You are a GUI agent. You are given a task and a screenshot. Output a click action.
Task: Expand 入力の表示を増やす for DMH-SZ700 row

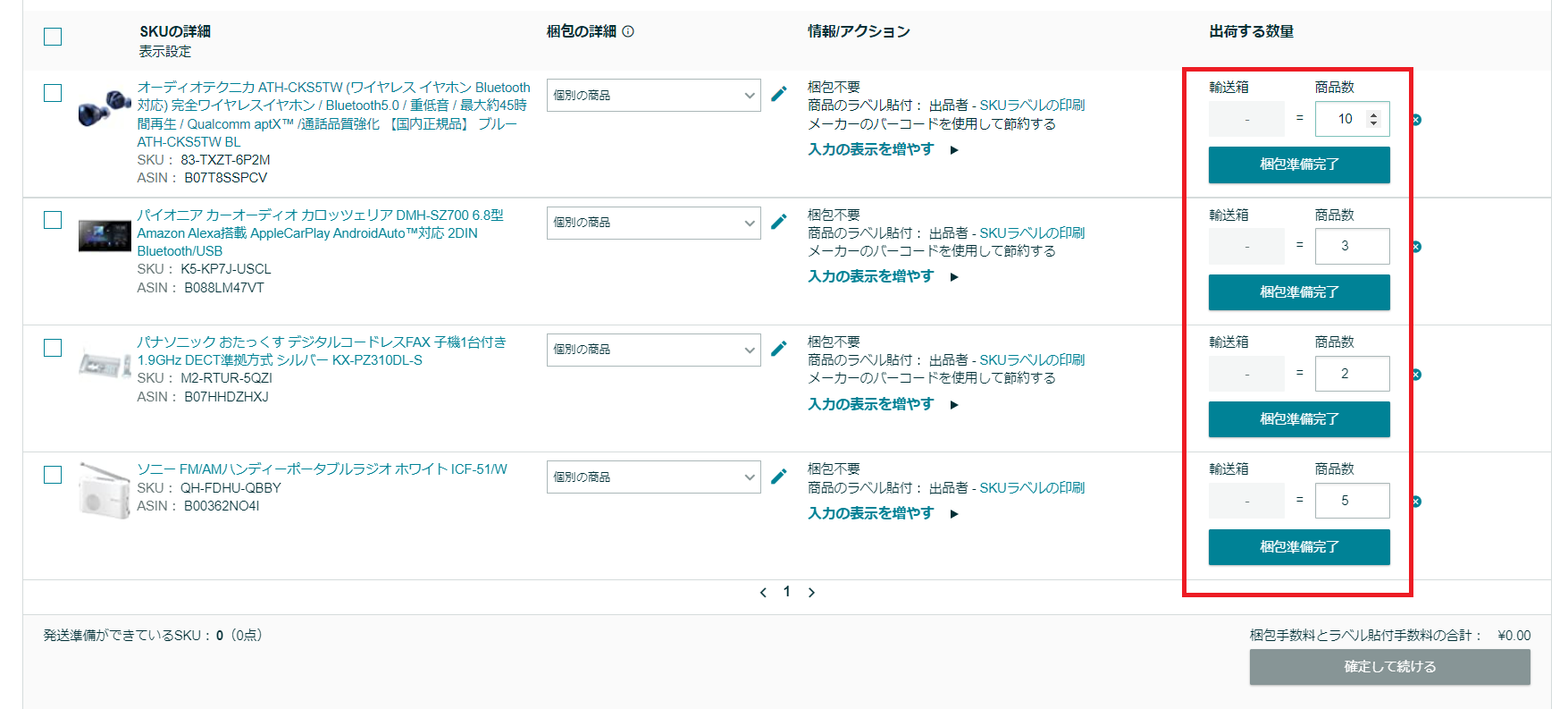point(883,276)
